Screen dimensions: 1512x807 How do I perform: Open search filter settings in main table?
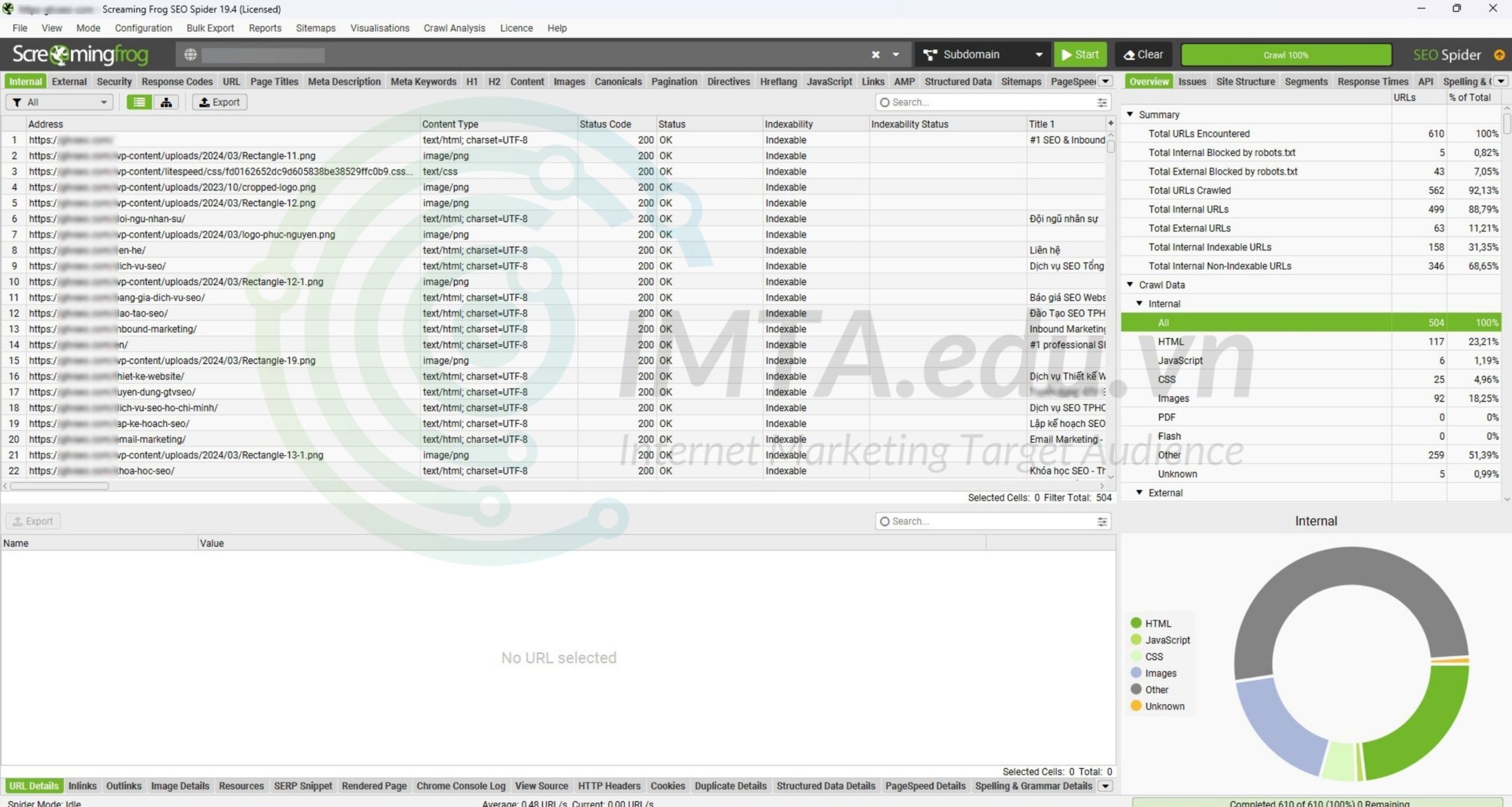(x=1102, y=102)
